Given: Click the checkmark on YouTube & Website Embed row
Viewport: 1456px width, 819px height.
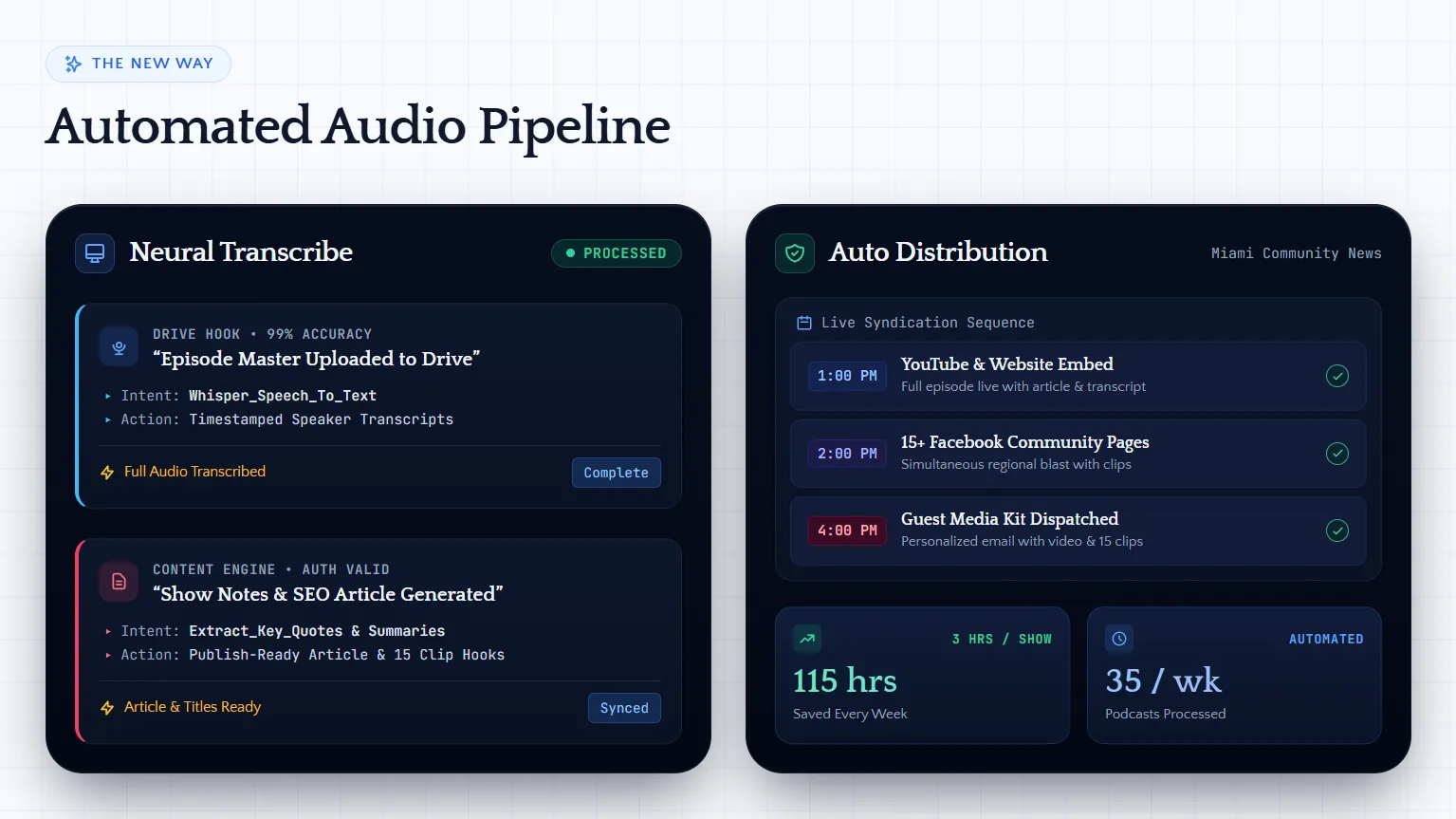Looking at the screenshot, I should 1337,376.
